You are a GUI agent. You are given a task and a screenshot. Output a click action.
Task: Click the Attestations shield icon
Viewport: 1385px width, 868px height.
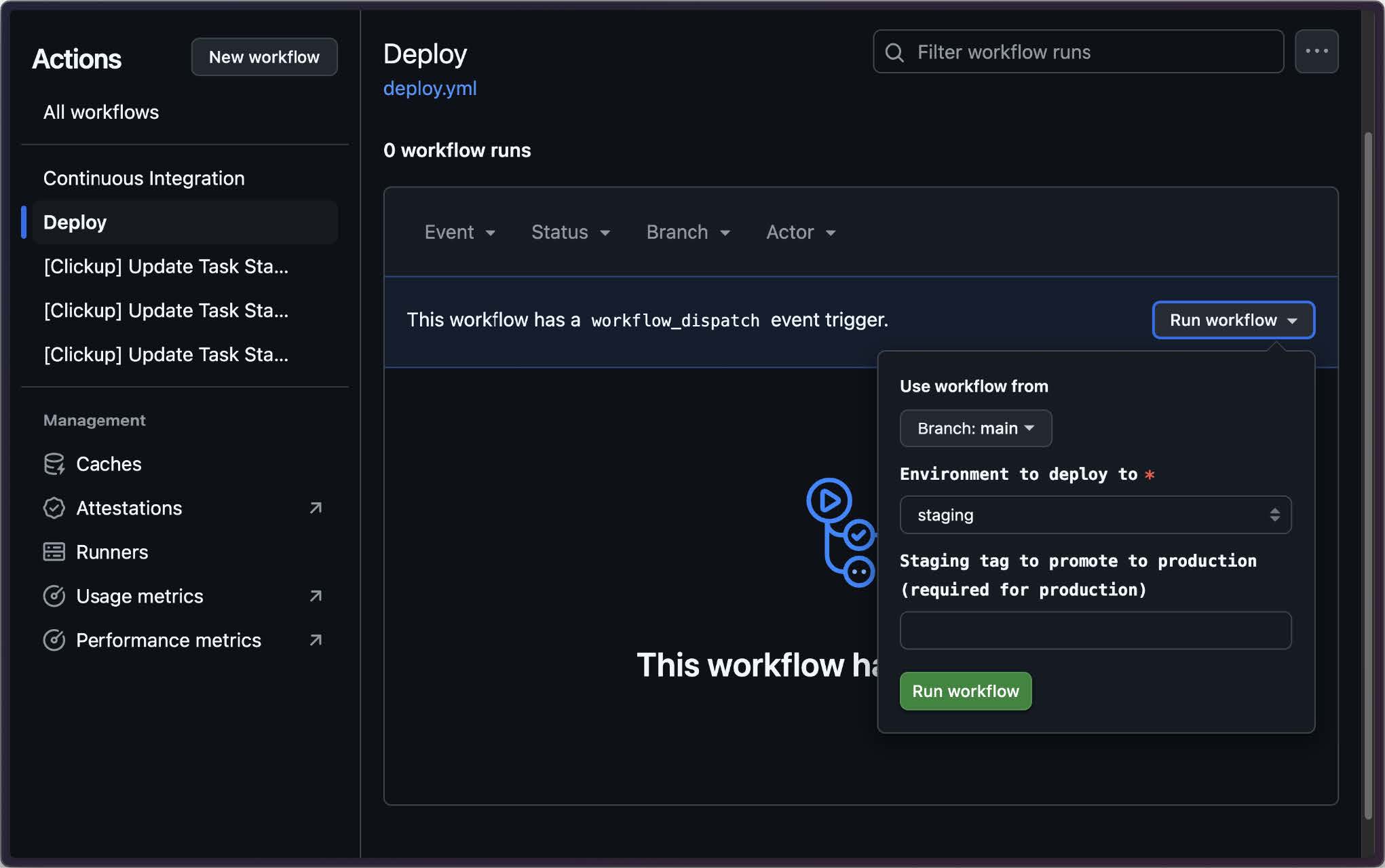click(x=54, y=508)
